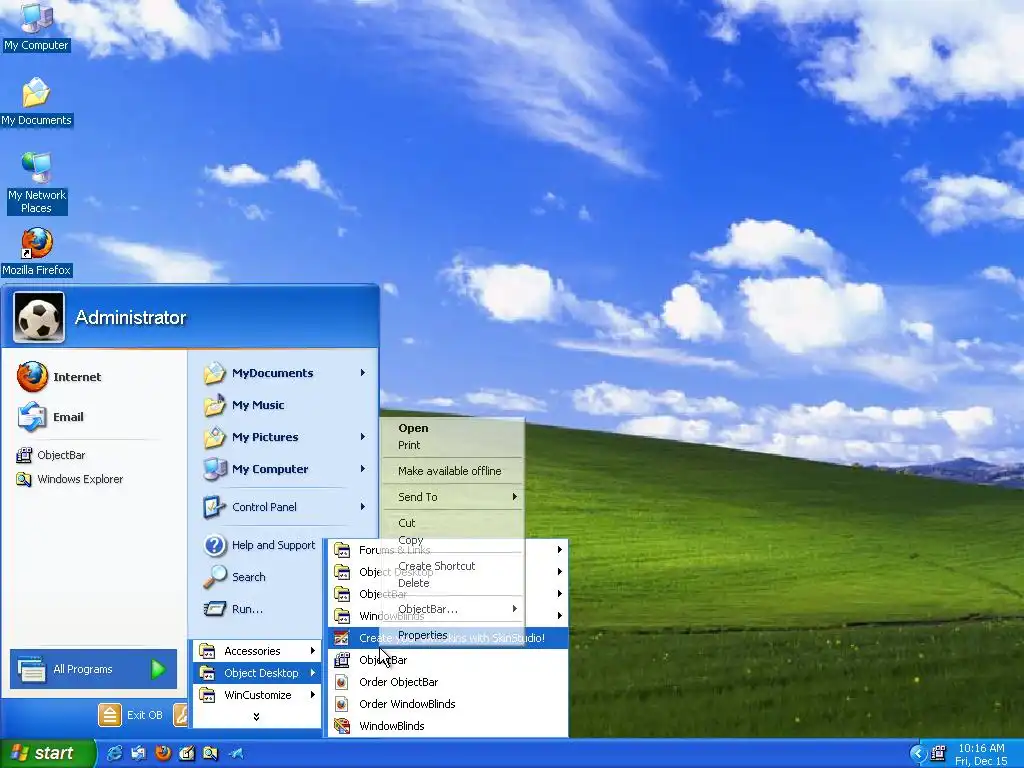Select Create Shortcut in context menu
1024x768 pixels.
437,566
